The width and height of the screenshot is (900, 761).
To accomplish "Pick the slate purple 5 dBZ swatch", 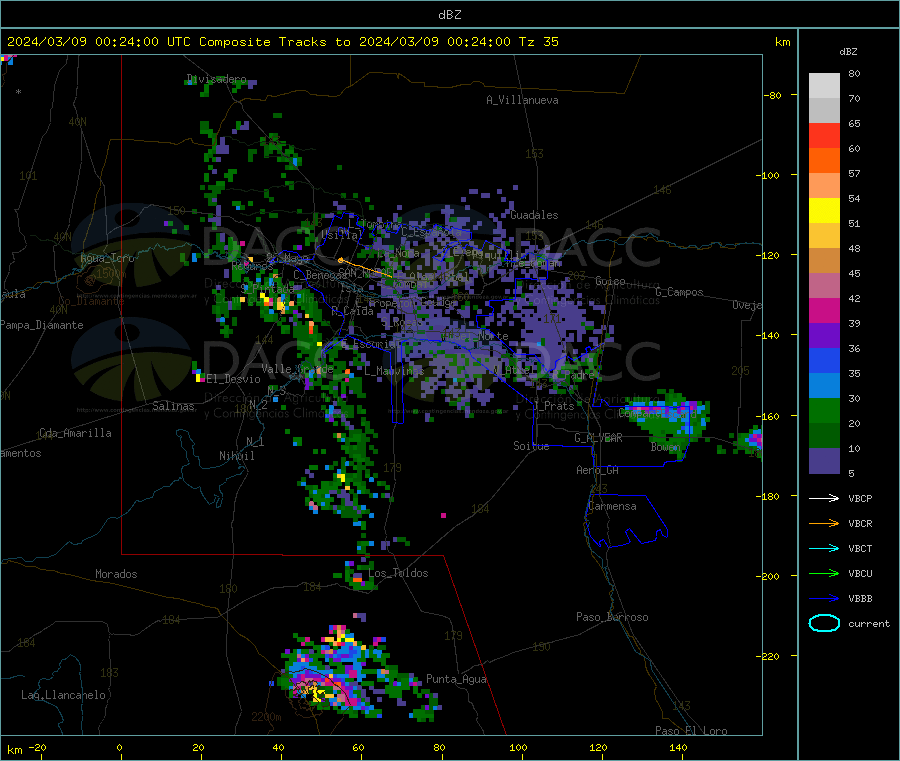I will point(824,461).
